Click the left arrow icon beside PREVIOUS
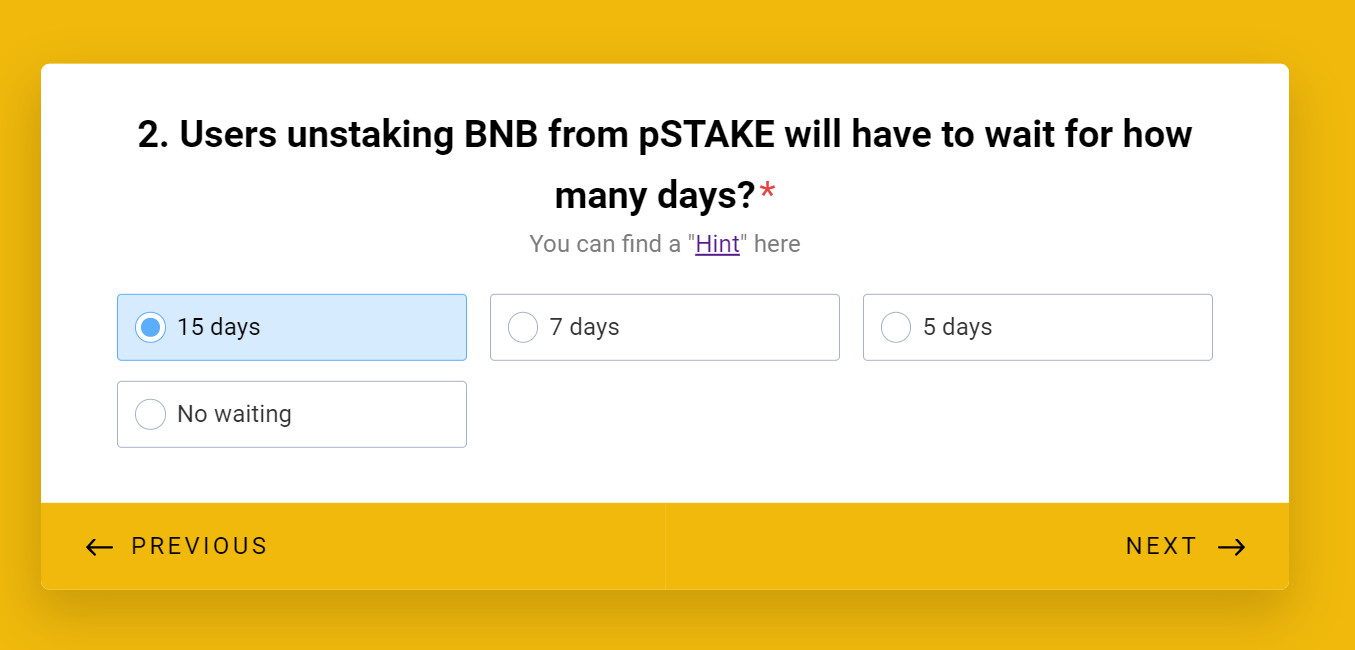 [99, 547]
